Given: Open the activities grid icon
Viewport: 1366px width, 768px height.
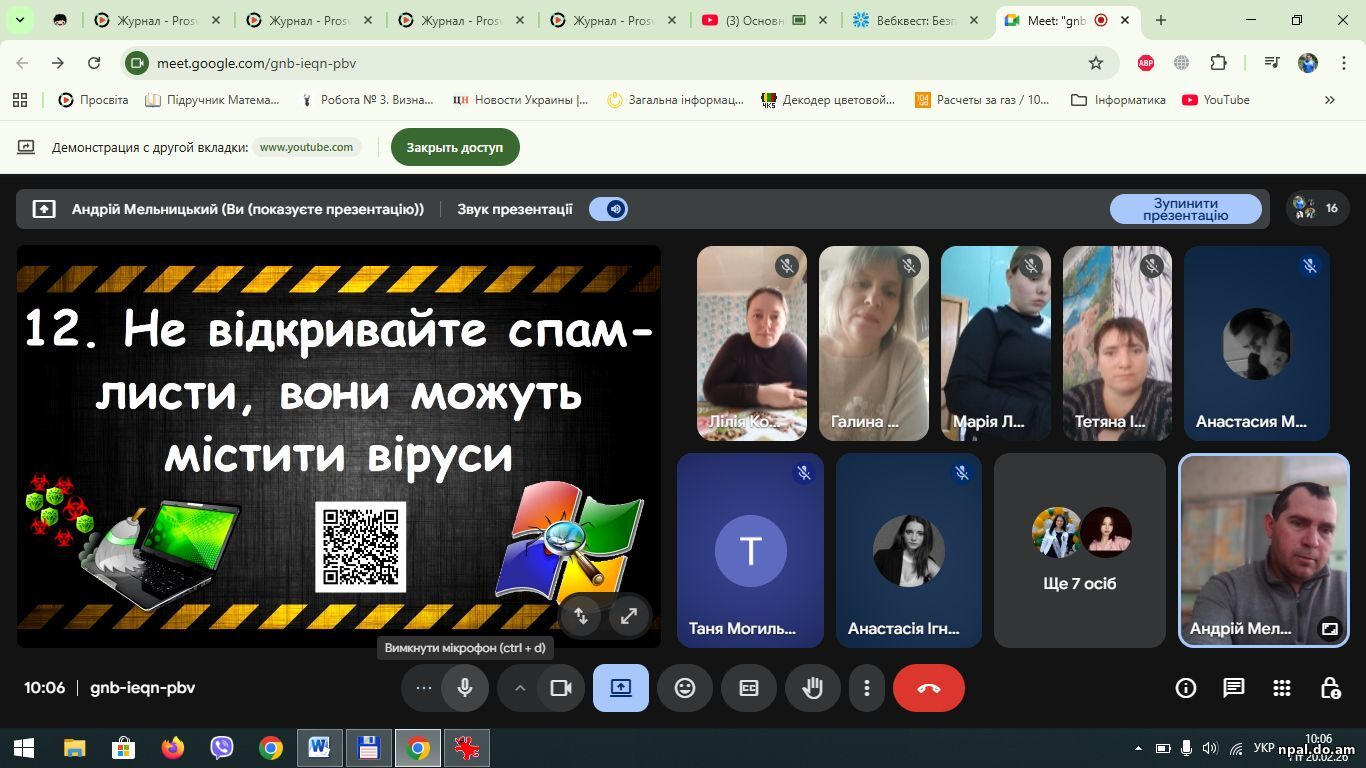Looking at the screenshot, I should tap(1282, 688).
